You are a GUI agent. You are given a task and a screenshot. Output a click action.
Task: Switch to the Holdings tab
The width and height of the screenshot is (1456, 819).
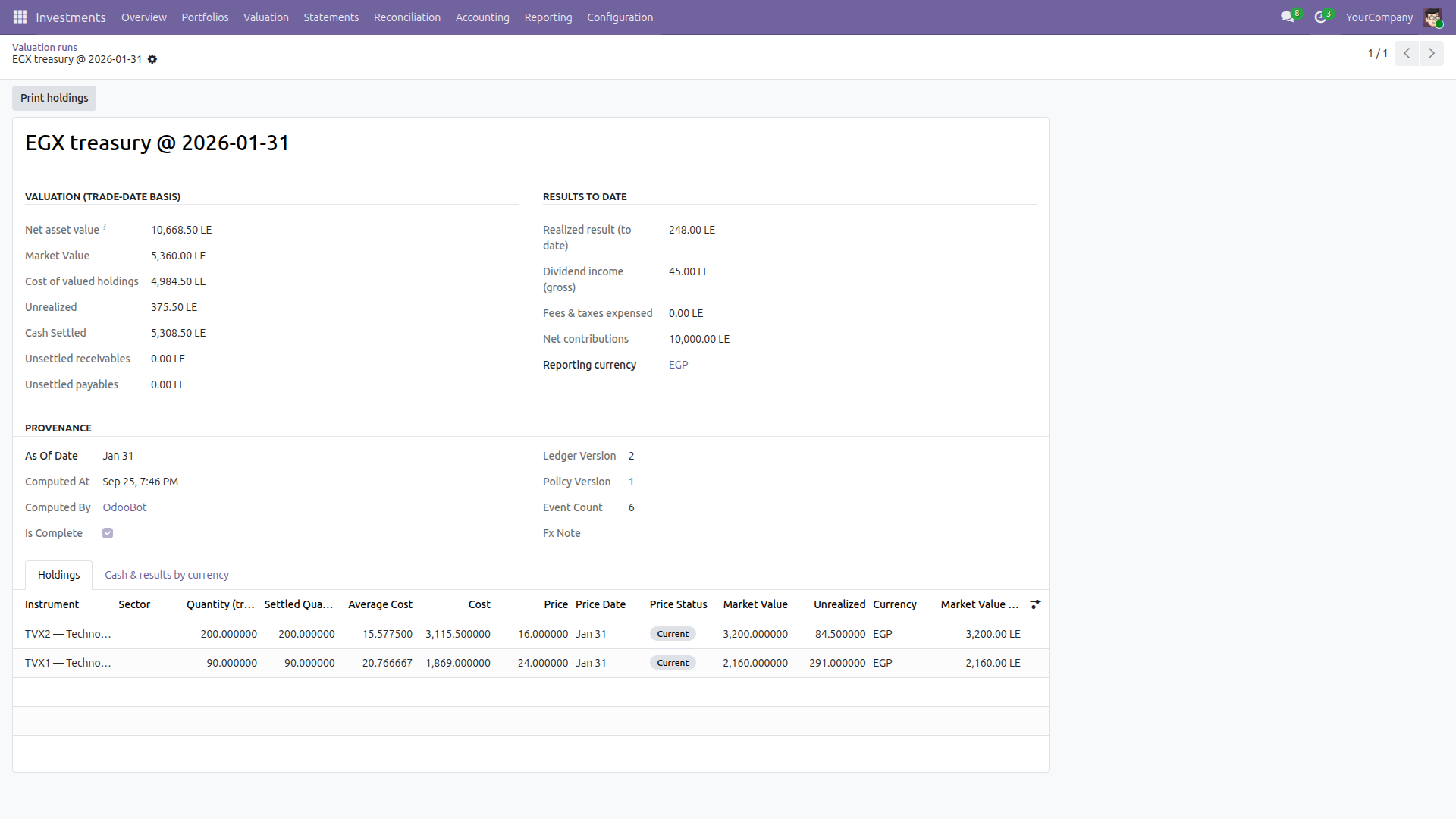pyautogui.click(x=58, y=575)
